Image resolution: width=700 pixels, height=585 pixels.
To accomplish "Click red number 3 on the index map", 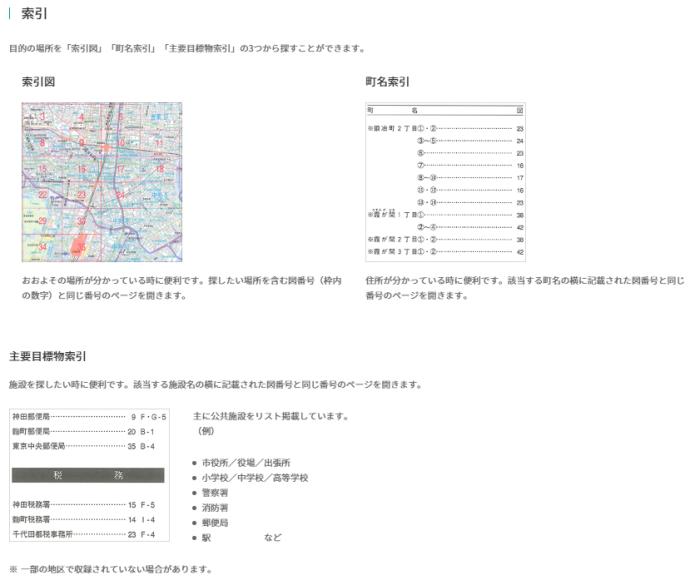I will [42, 117].
